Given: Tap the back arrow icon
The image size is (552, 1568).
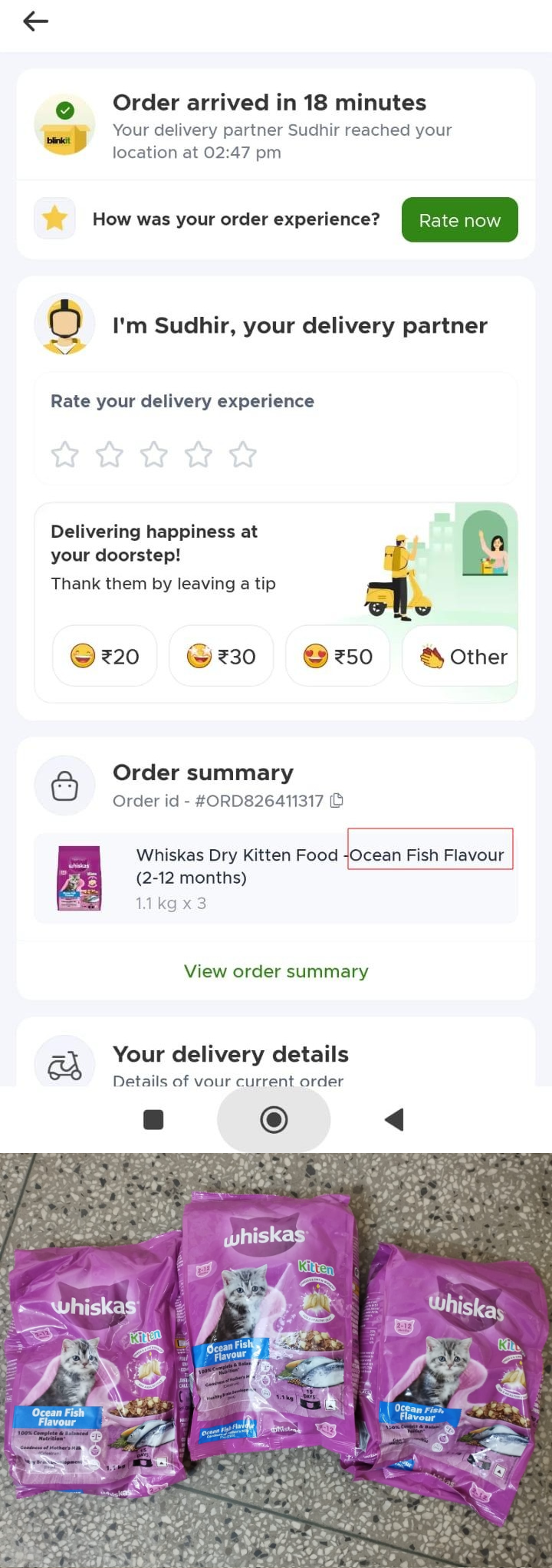Looking at the screenshot, I should tap(35, 21).
